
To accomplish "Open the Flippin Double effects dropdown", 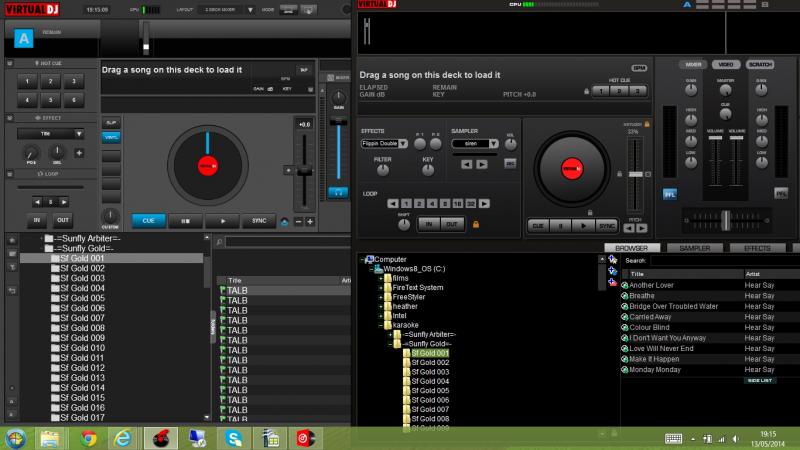I will (403, 143).
